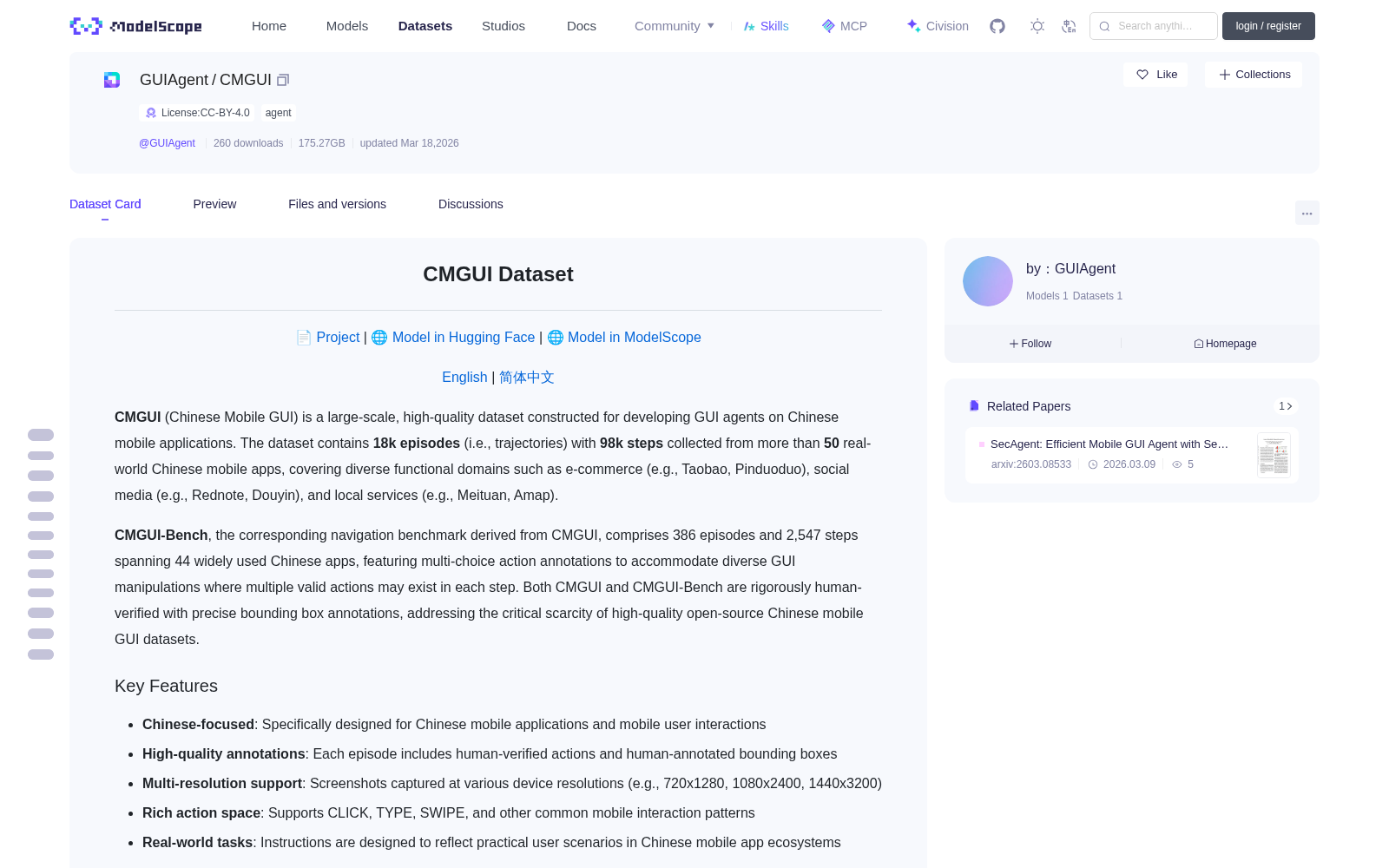Open Model in ModelScope link
The image size is (1389, 868).
635,337
